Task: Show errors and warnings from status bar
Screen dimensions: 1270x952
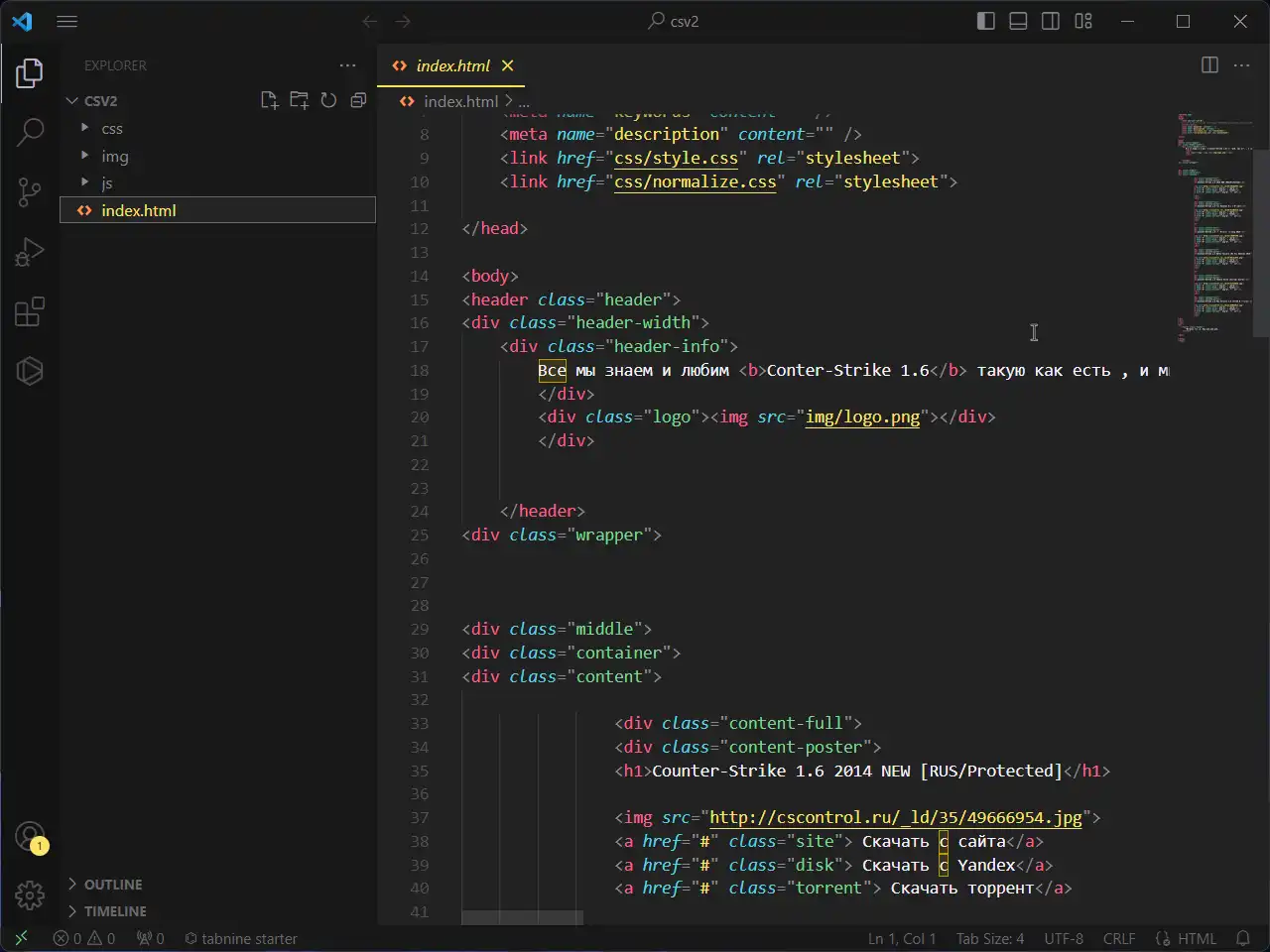Action: point(84,938)
